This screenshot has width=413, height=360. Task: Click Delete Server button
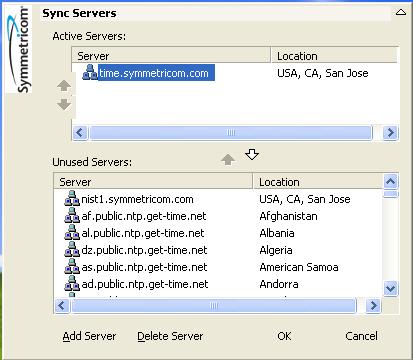pos(170,336)
